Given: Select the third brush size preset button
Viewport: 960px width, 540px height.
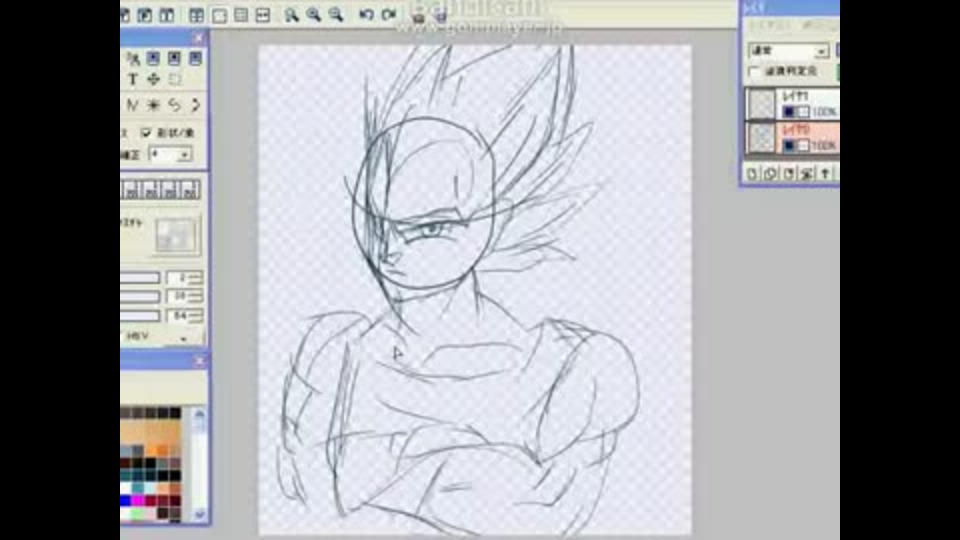Looking at the screenshot, I should click(170, 190).
